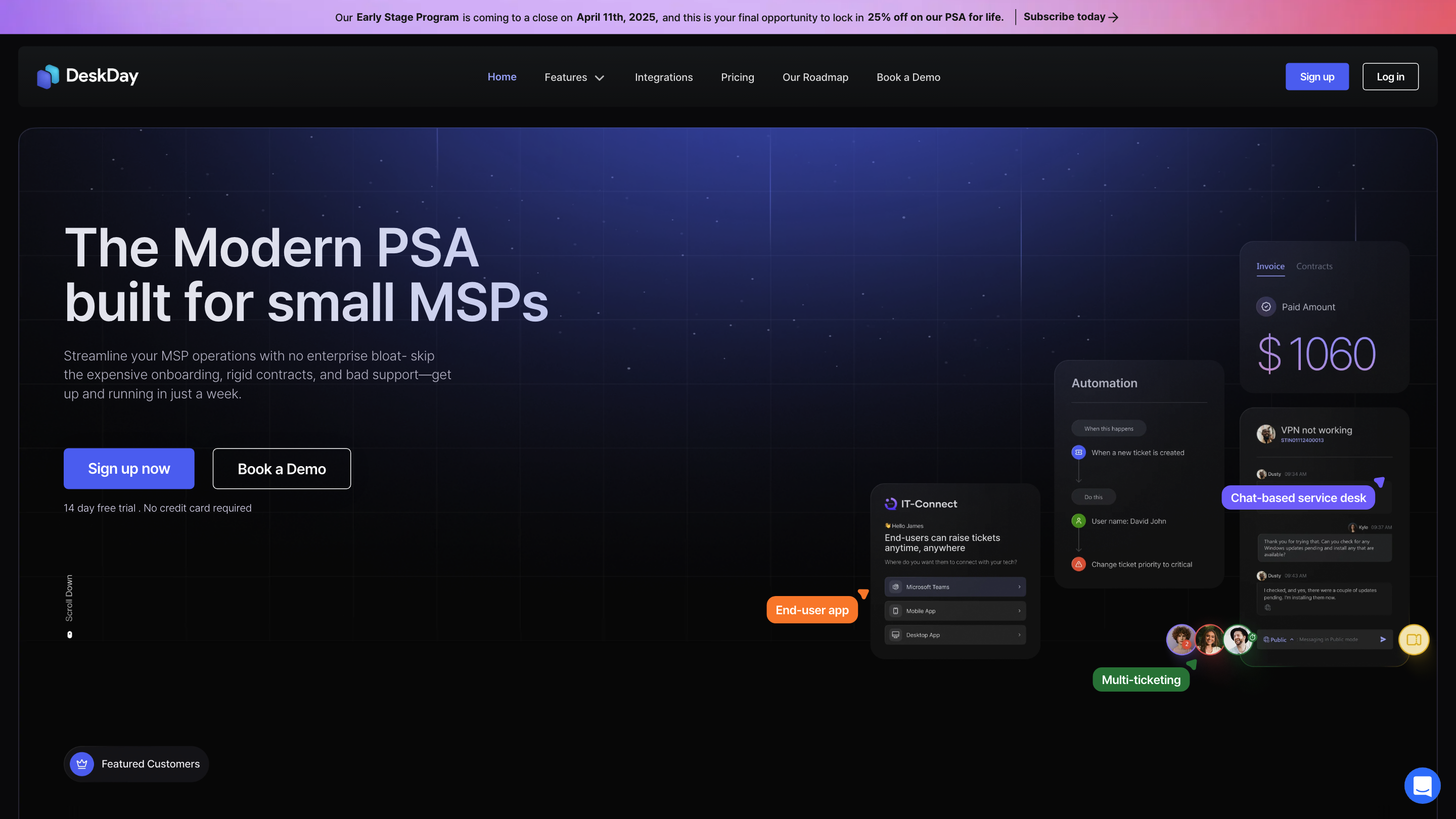1456x819 pixels.
Task: Expand the Features dropdown menu
Action: (574, 77)
